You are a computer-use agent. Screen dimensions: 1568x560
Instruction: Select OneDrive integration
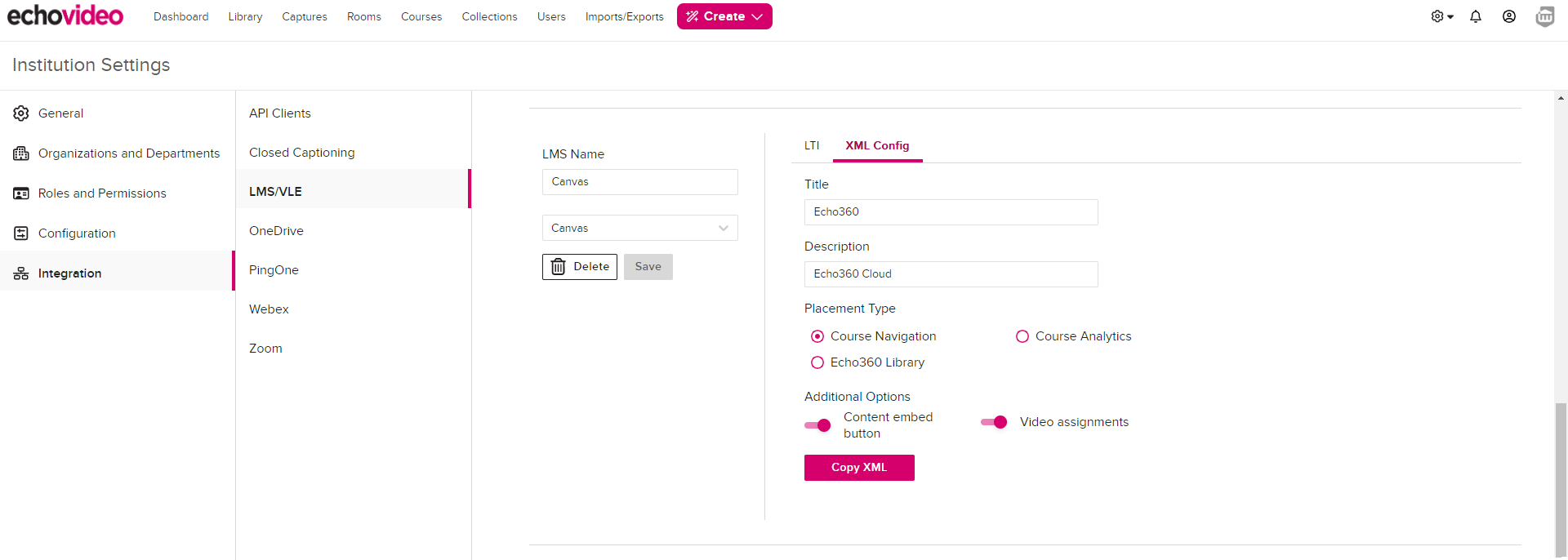coord(353,231)
